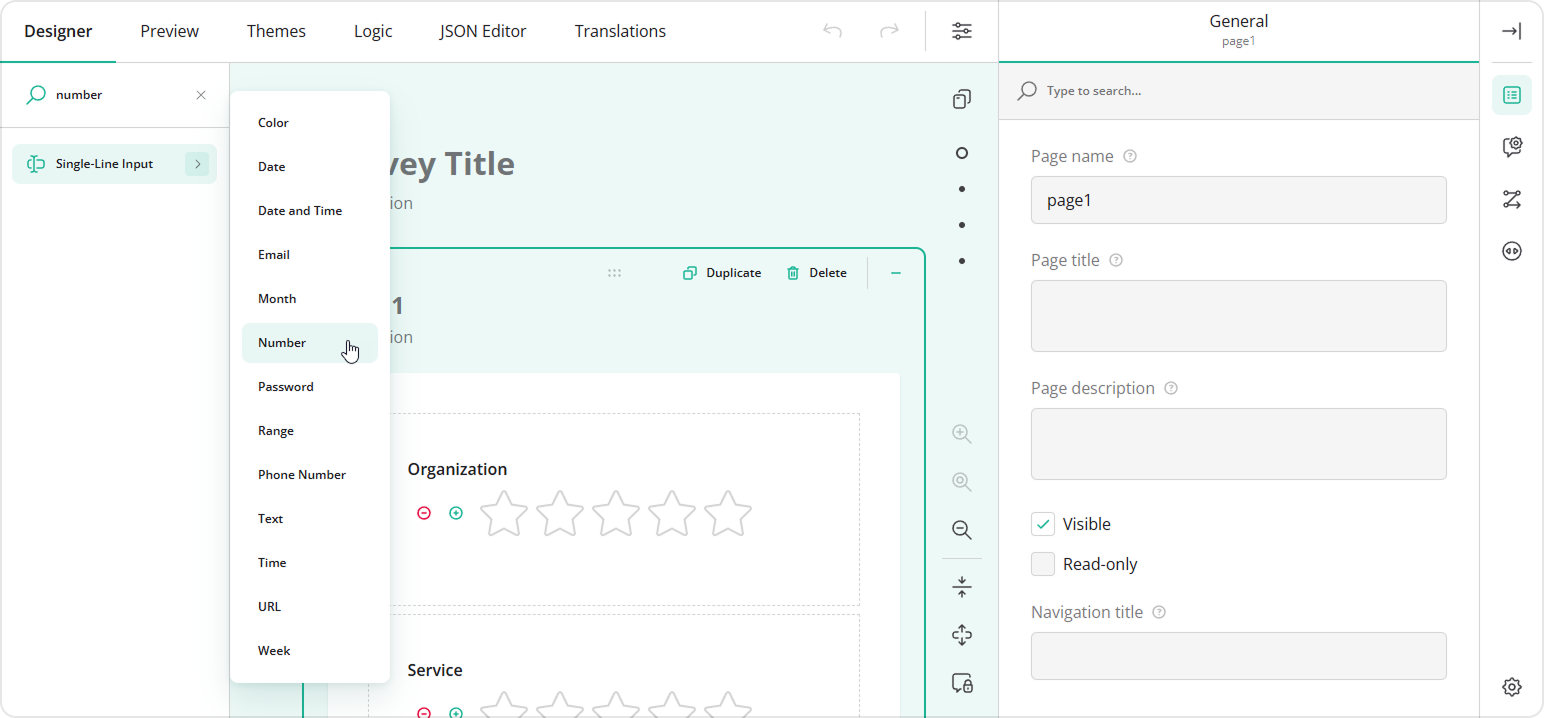Choose Number from the input type list
The width and height of the screenshot is (1544, 718).
[x=283, y=342]
